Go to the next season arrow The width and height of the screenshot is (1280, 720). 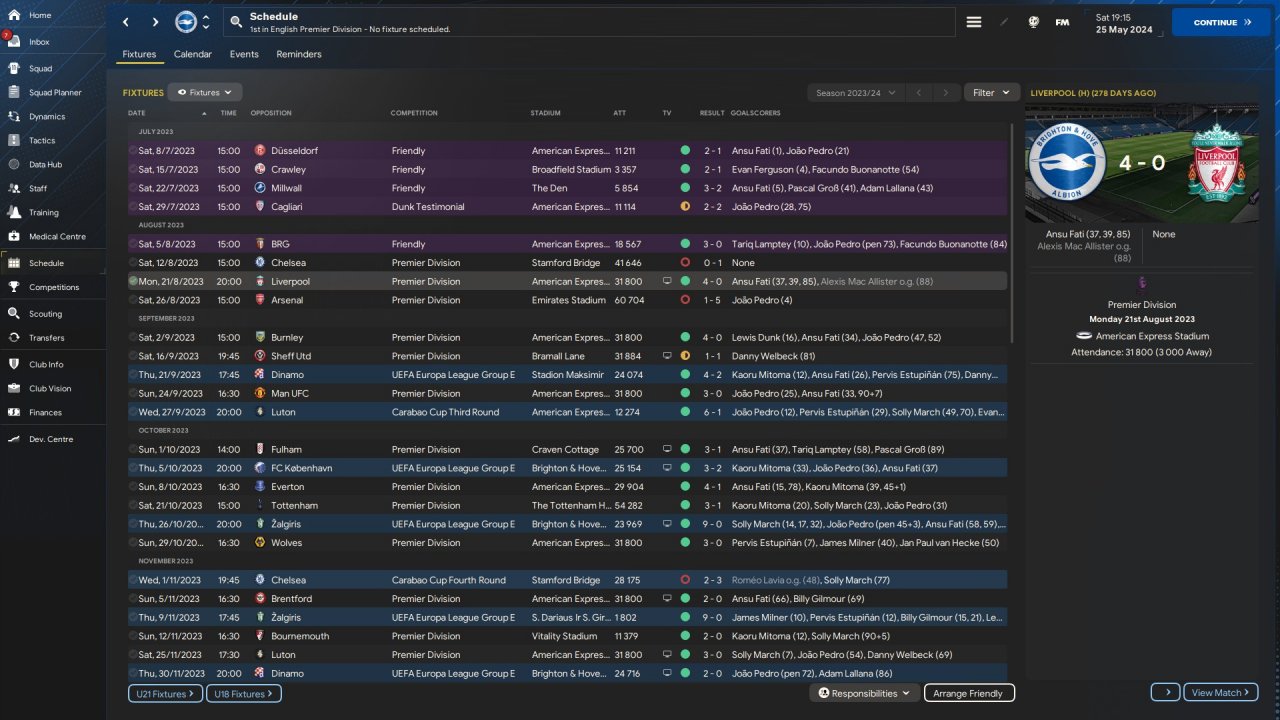coord(945,92)
